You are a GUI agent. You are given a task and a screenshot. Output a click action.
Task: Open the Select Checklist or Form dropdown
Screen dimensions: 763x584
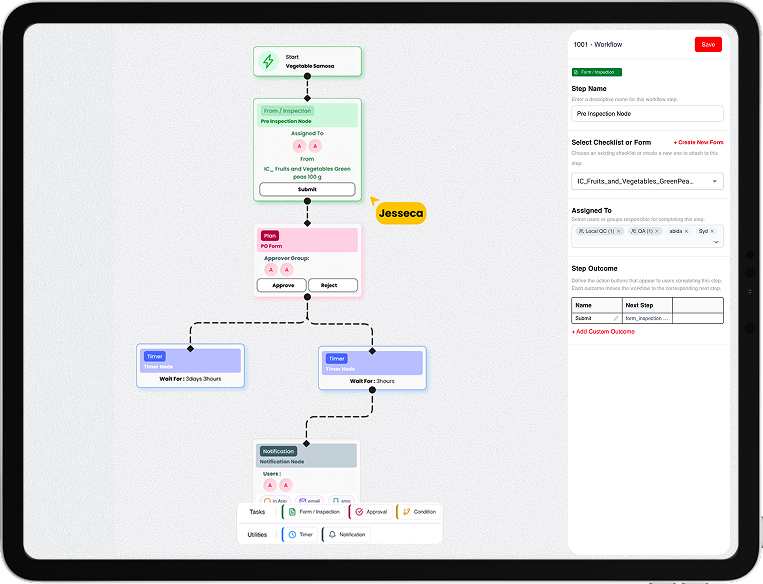(x=647, y=181)
